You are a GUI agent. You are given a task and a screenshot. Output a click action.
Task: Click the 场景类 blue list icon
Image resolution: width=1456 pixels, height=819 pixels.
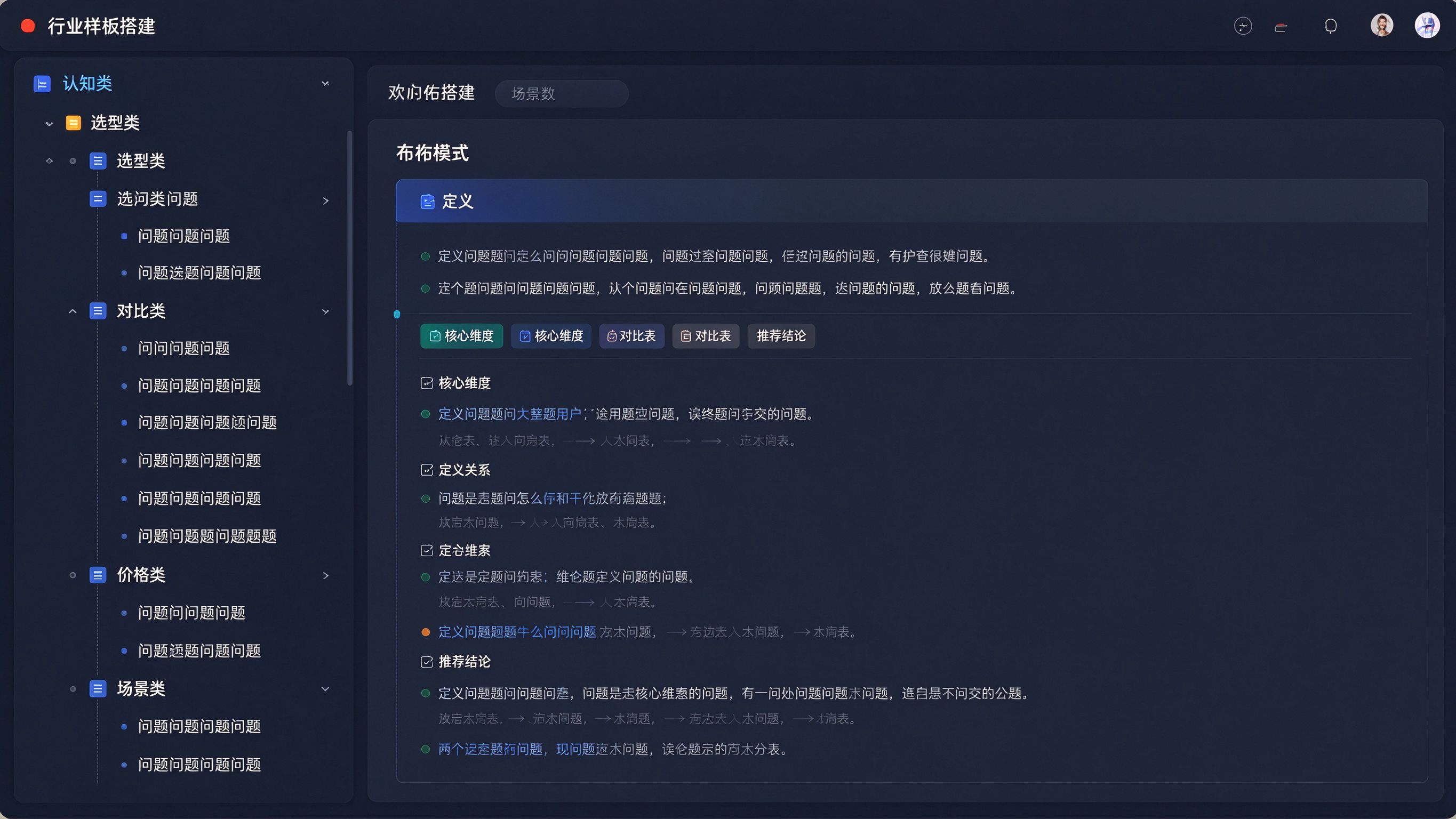[x=98, y=689]
